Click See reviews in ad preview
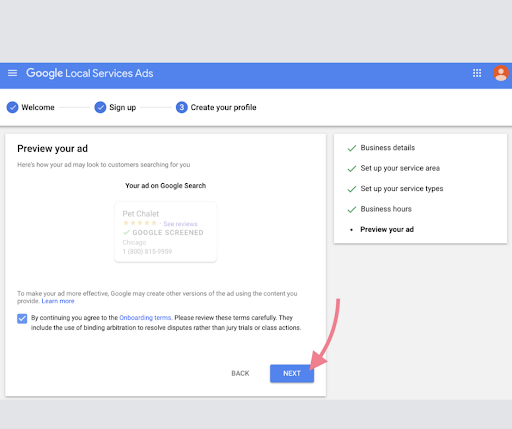This screenshot has width=512, height=429. click(x=180, y=224)
